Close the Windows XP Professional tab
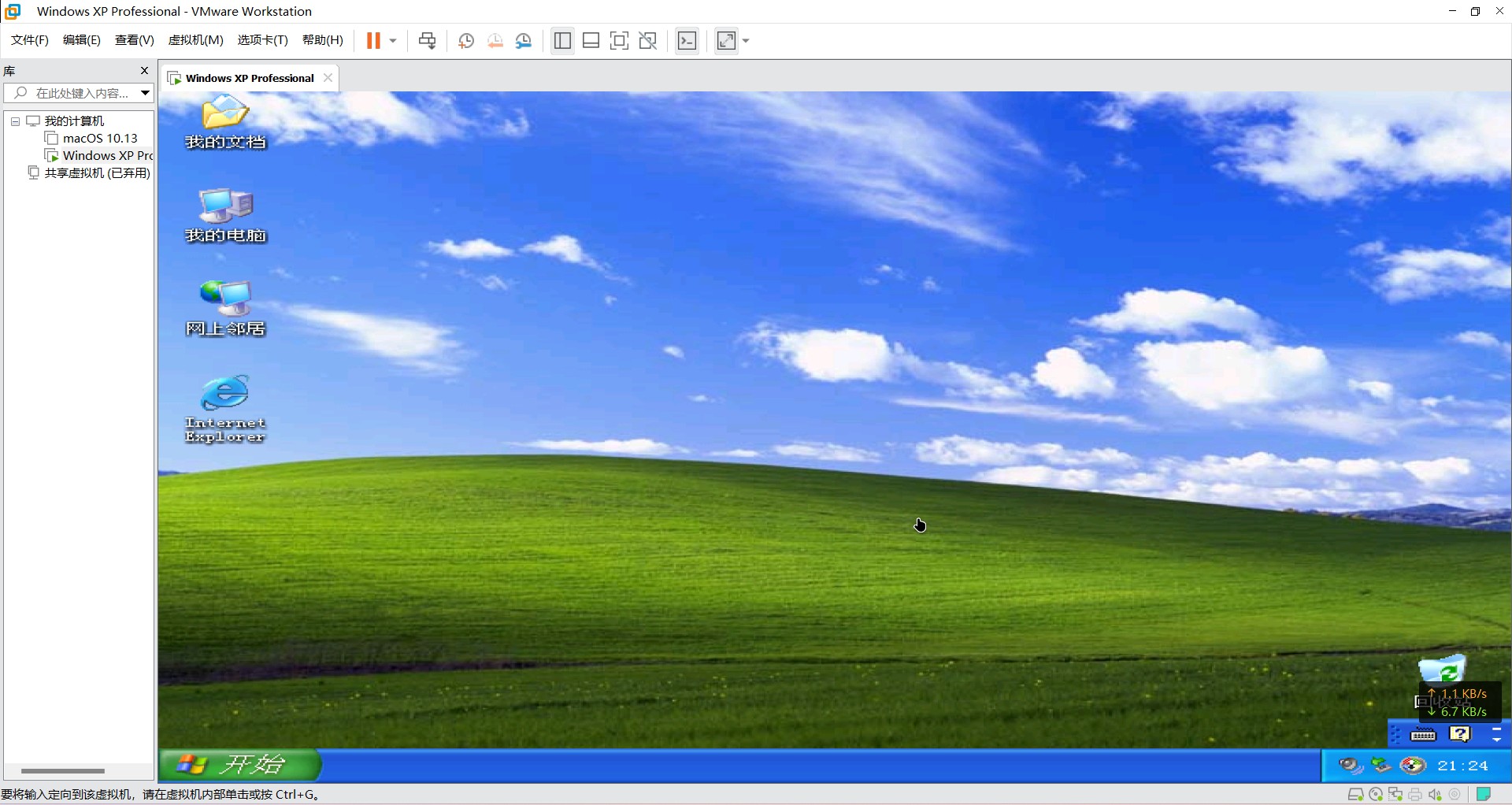 point(328,78)
